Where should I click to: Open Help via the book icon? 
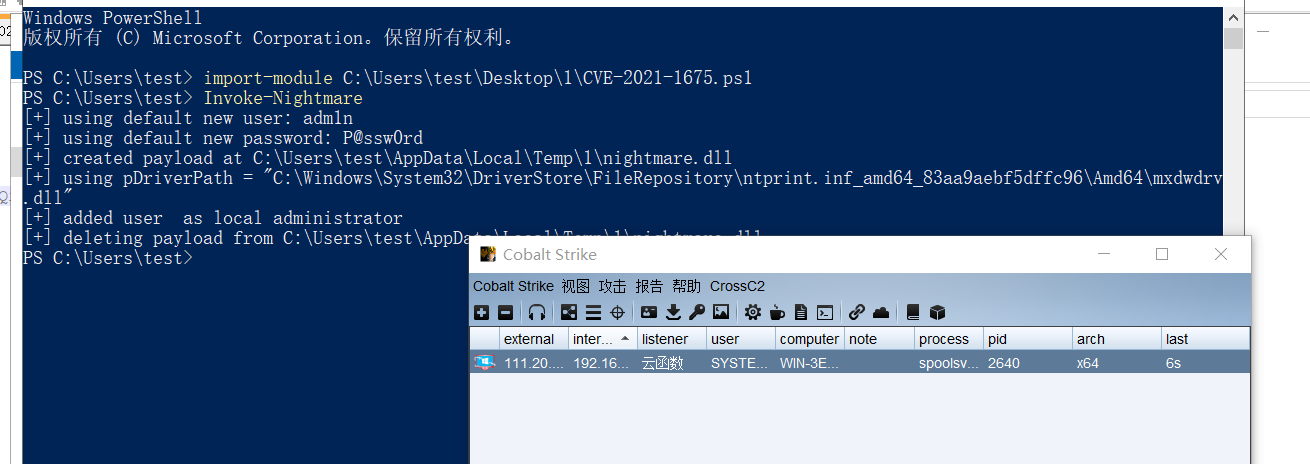[x=913, y=312]
